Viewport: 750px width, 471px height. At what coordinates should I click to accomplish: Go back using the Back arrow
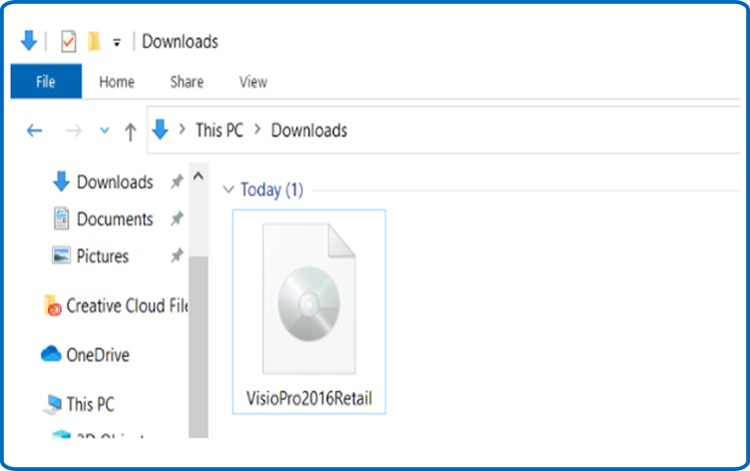pos(34,130)
